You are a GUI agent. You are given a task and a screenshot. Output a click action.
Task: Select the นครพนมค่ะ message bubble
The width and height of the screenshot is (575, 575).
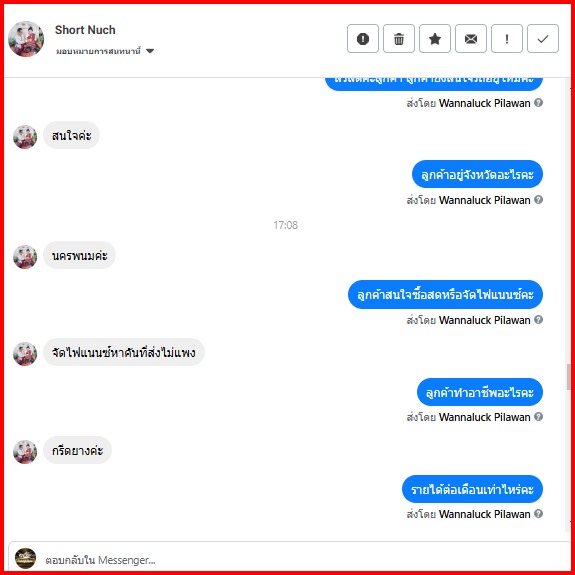click(x=79, y=255)
